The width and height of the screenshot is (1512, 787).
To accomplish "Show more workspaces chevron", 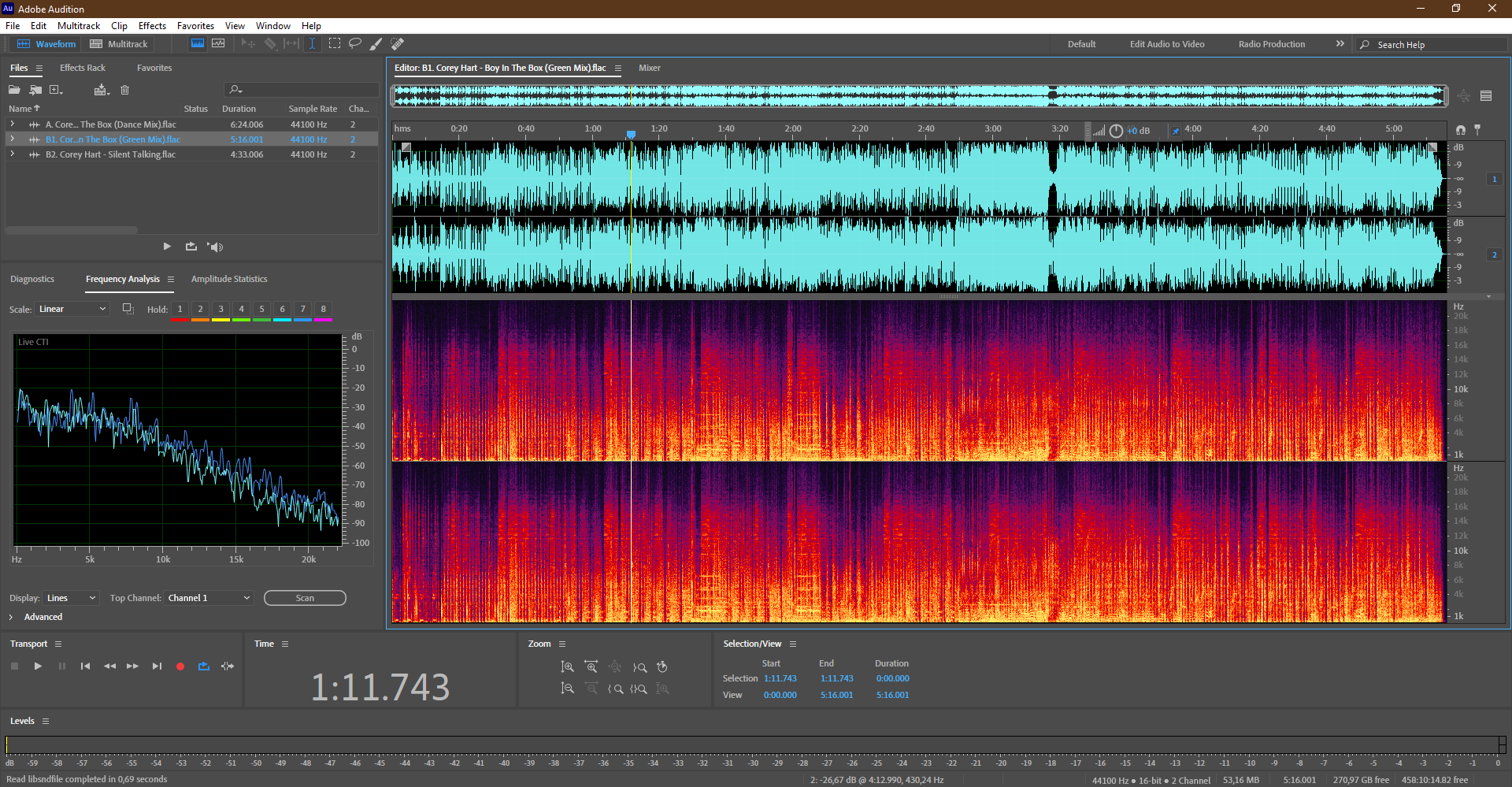I will (1340, 44).
